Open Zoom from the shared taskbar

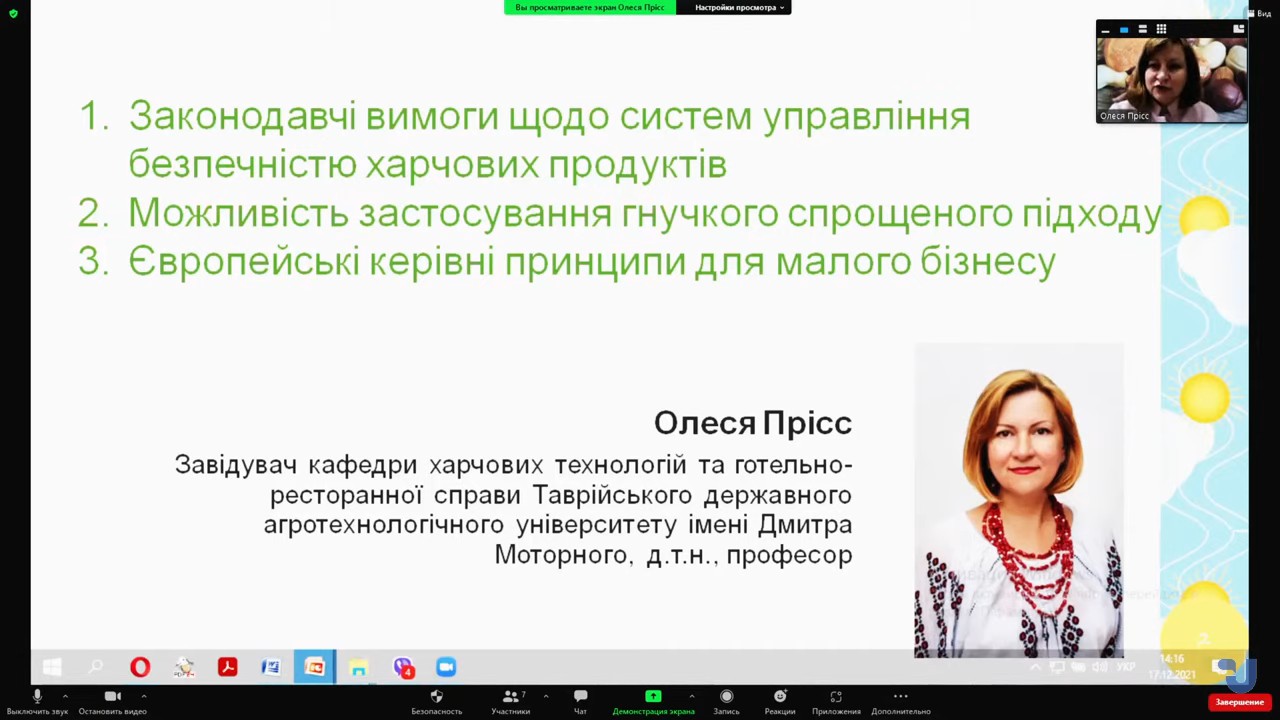point(446,667)
